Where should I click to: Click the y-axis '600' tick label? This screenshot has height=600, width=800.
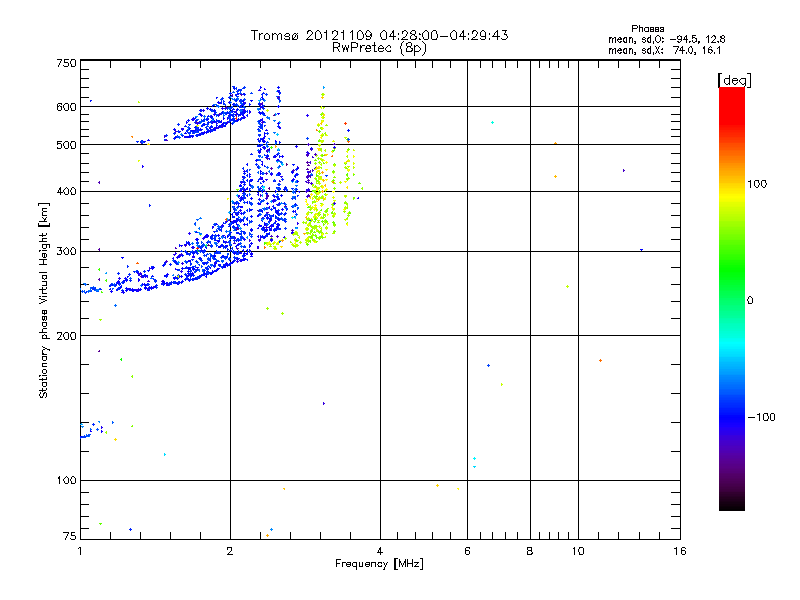click(66, 107)
